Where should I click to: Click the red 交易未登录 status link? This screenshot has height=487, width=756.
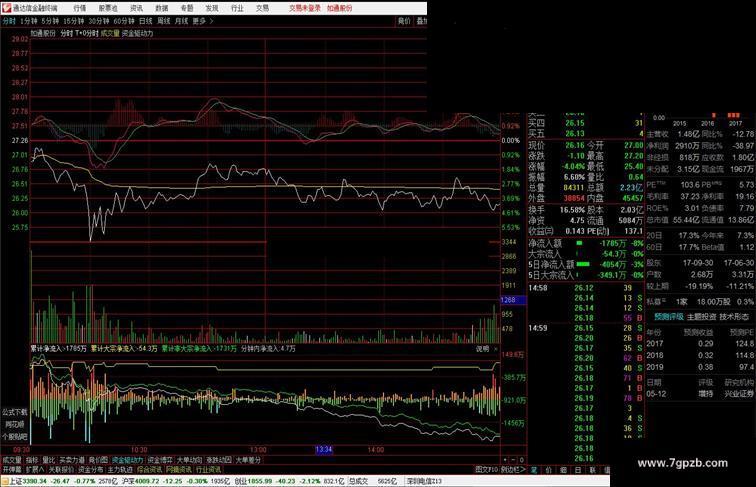305,8
